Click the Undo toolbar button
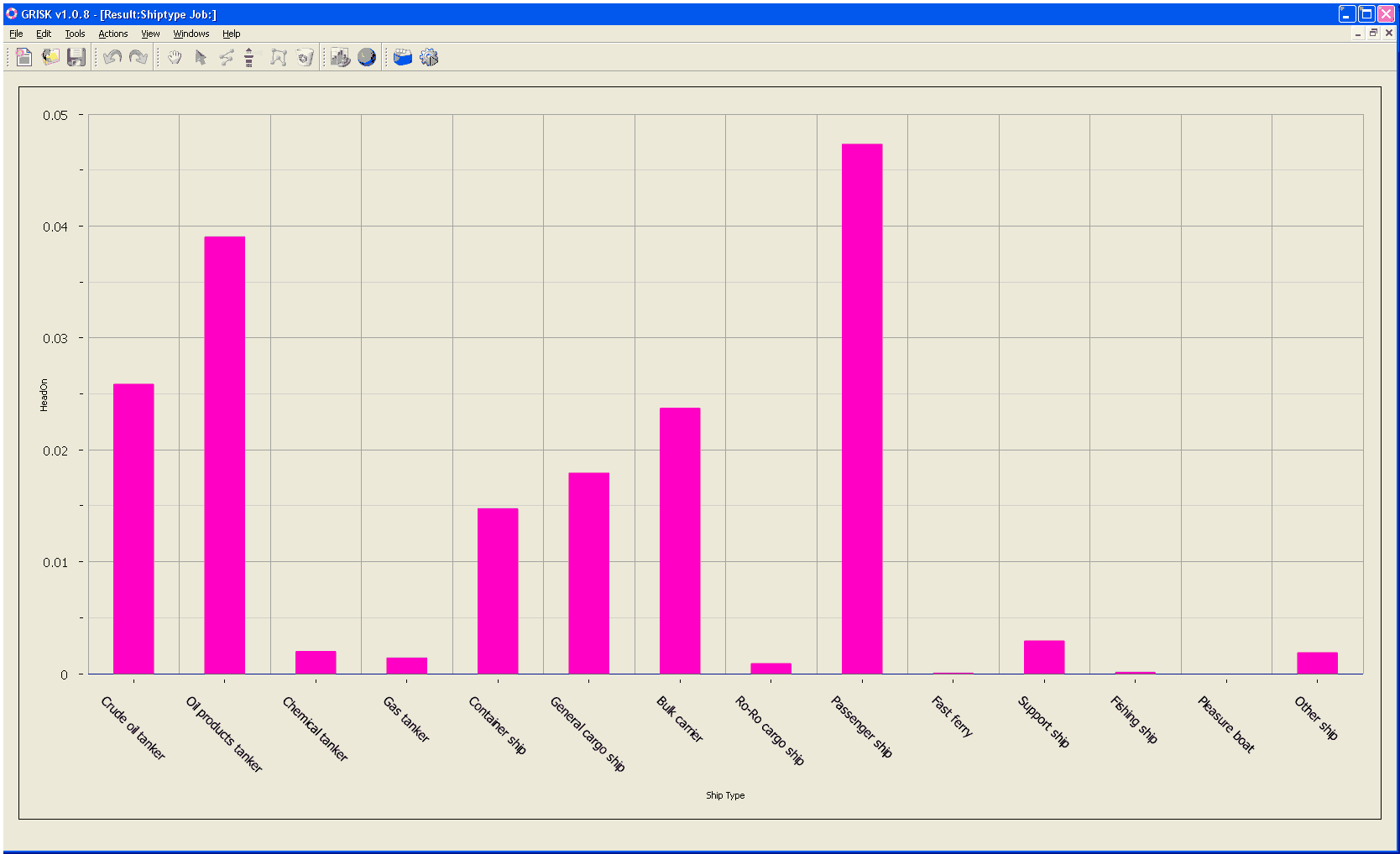 pos(112,57)
